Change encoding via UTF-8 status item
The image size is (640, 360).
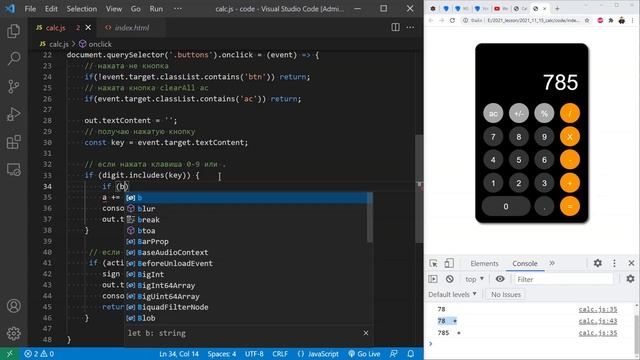pyautogui.click(x=254, y=354)
